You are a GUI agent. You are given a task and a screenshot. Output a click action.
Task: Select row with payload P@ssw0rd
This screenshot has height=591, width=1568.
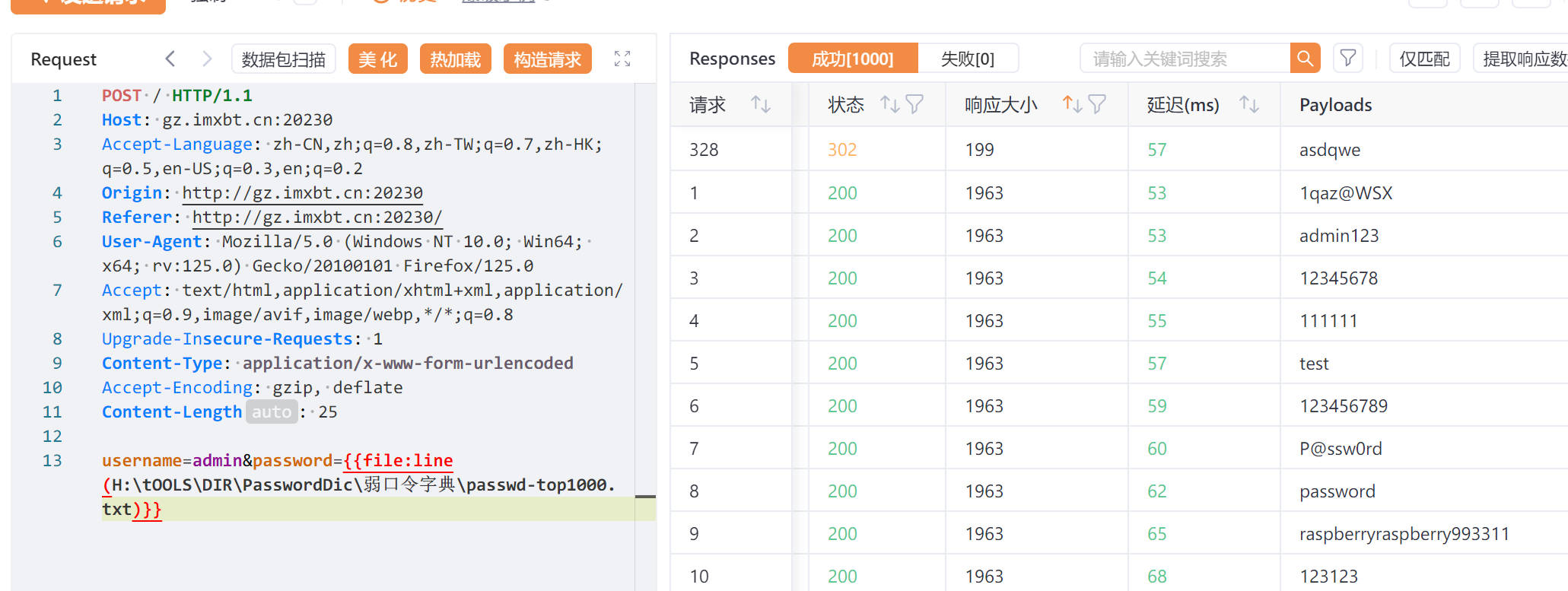(x=1118, y=448)
